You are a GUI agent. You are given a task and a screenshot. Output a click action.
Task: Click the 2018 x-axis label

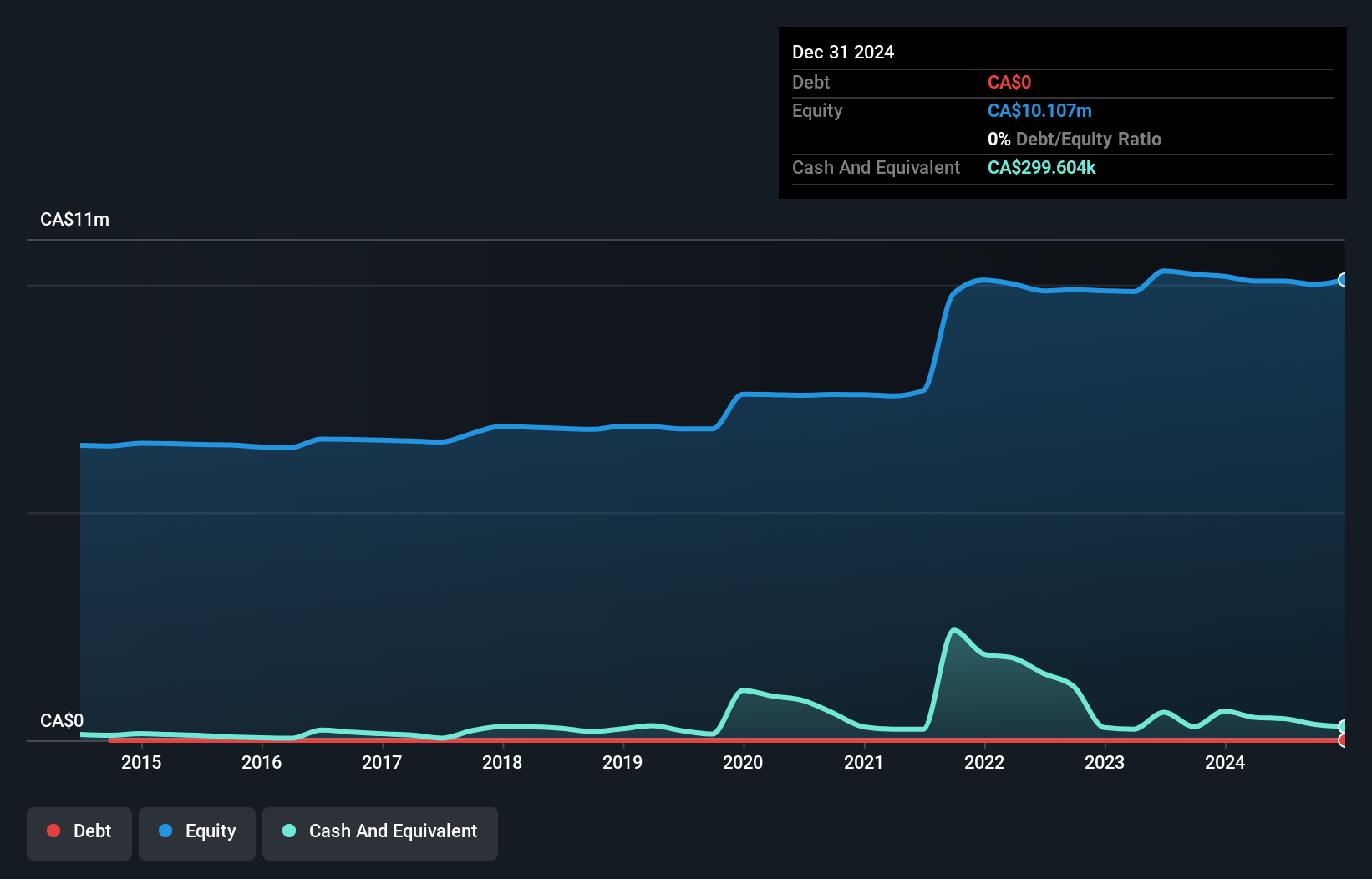click(502, 762)
